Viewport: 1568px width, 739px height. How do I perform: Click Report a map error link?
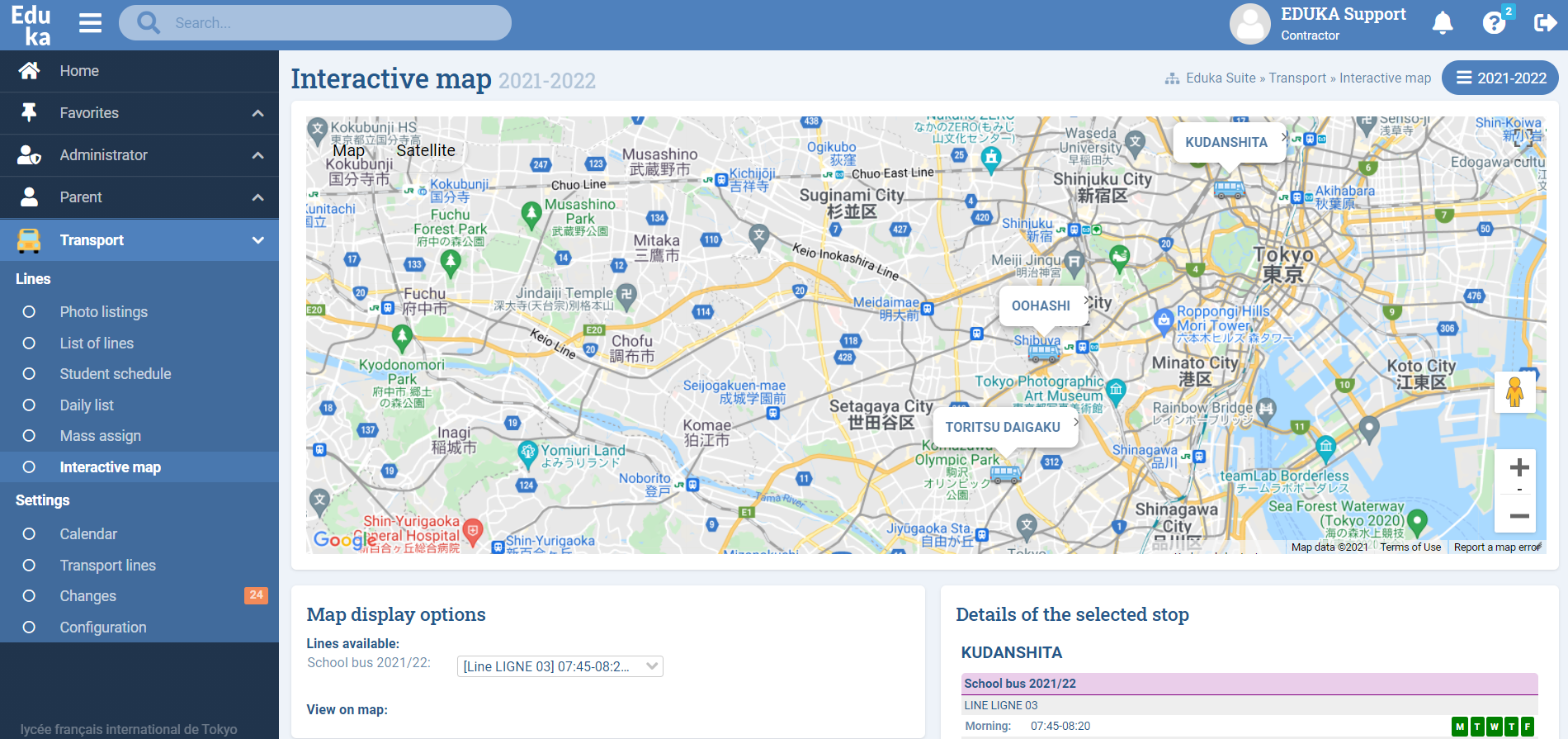coord(1497,547)
